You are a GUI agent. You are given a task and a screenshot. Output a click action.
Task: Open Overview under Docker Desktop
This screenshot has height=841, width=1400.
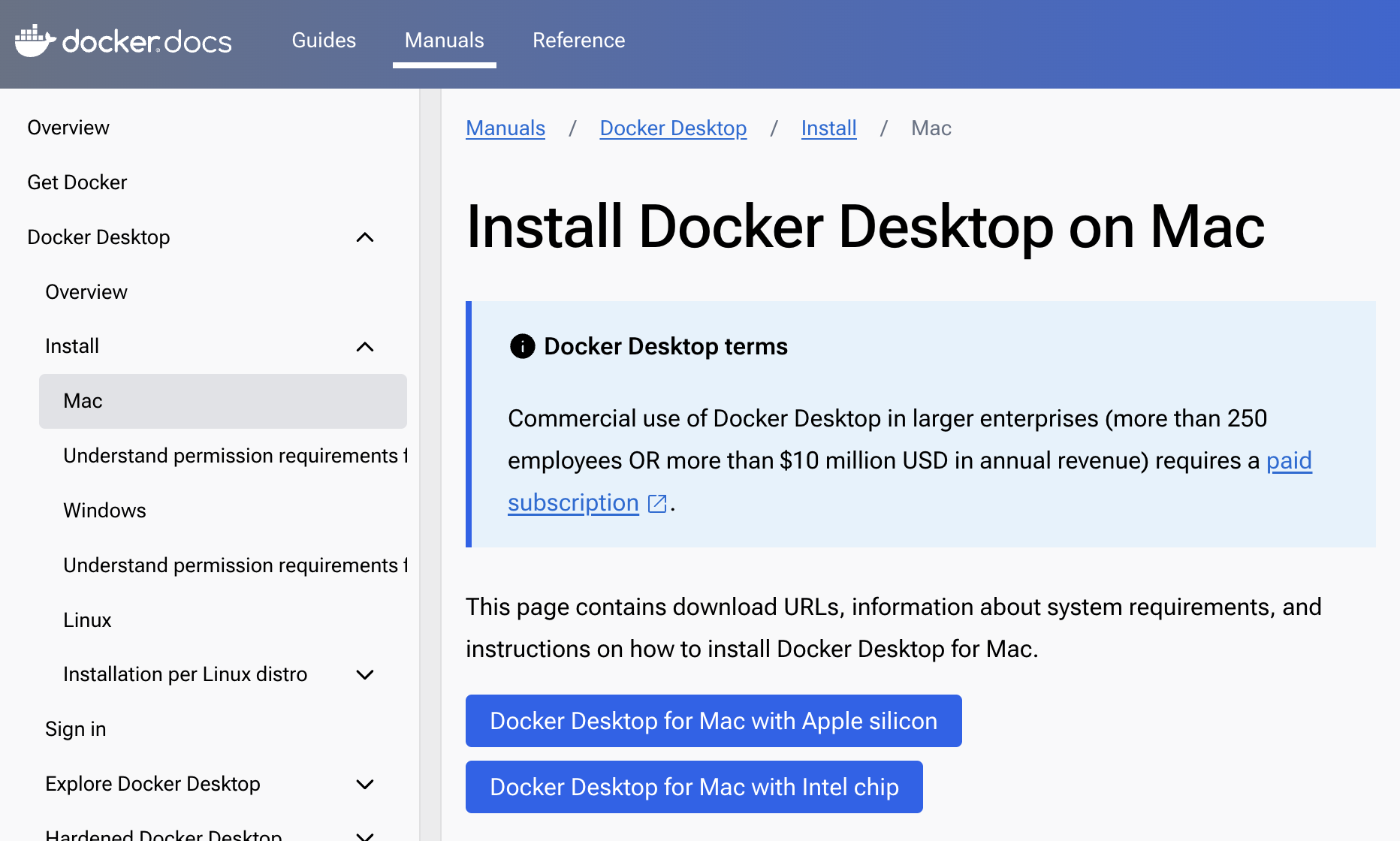point(86,292)
